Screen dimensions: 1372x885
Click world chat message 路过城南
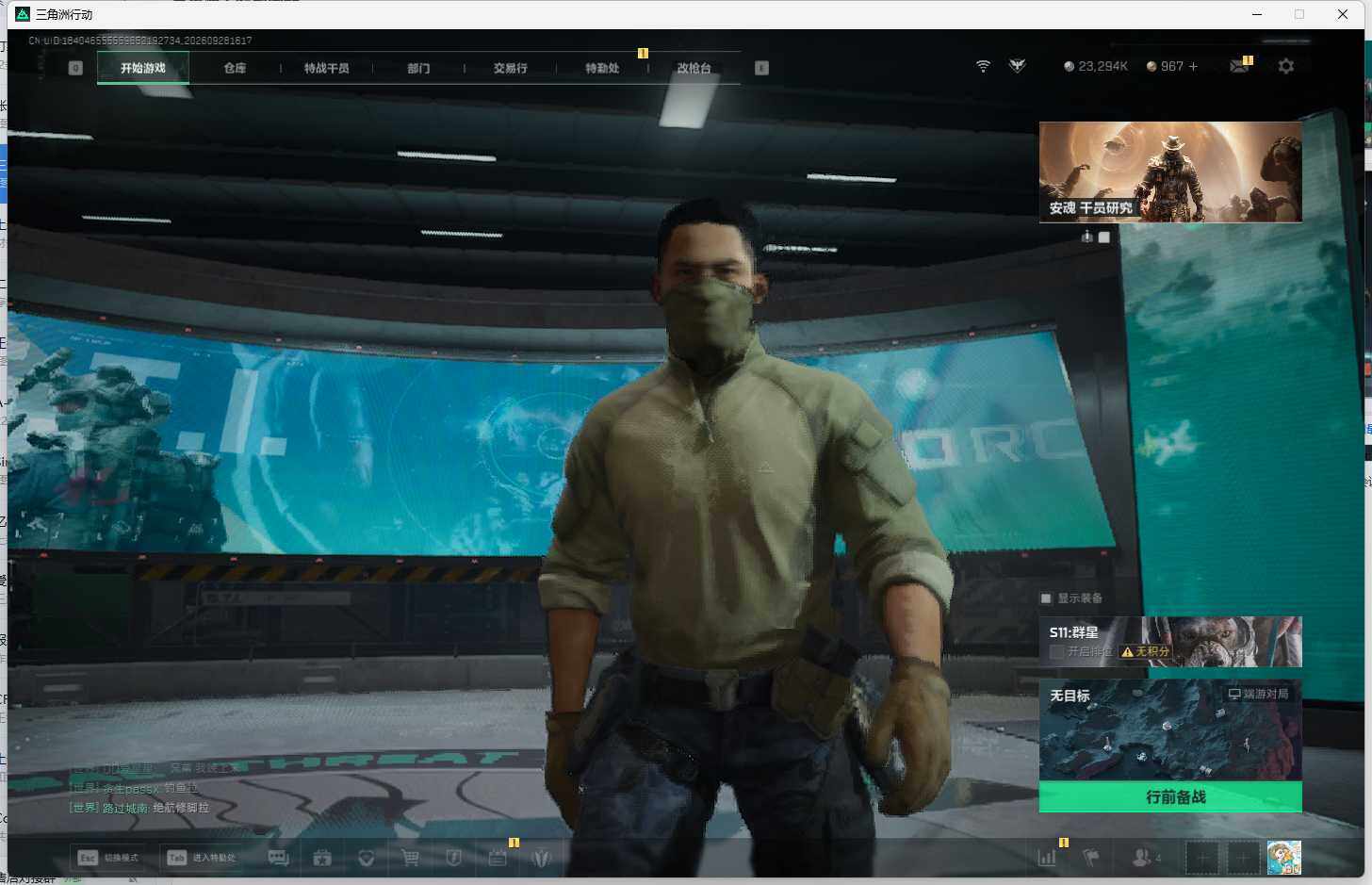pyautogui.click(x=139, y=808)
